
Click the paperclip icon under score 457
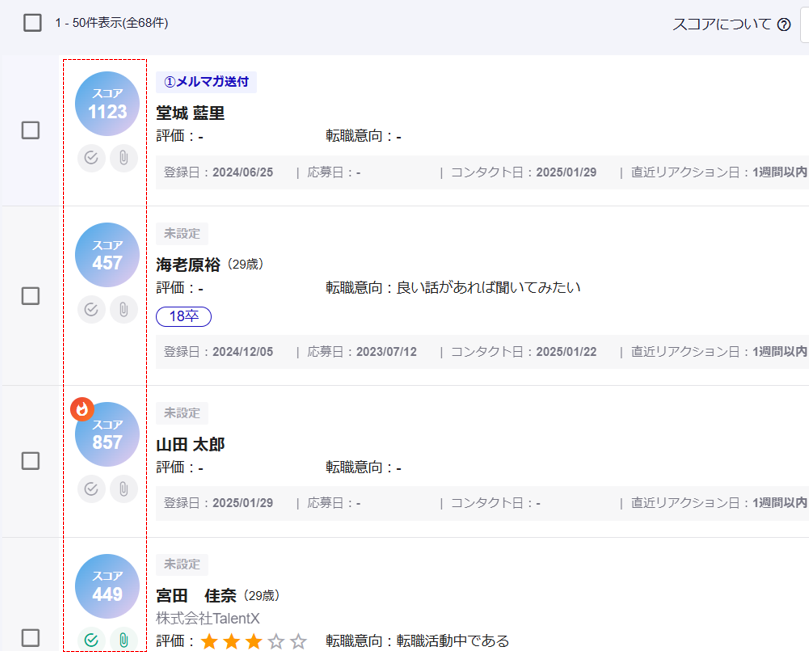123,309
